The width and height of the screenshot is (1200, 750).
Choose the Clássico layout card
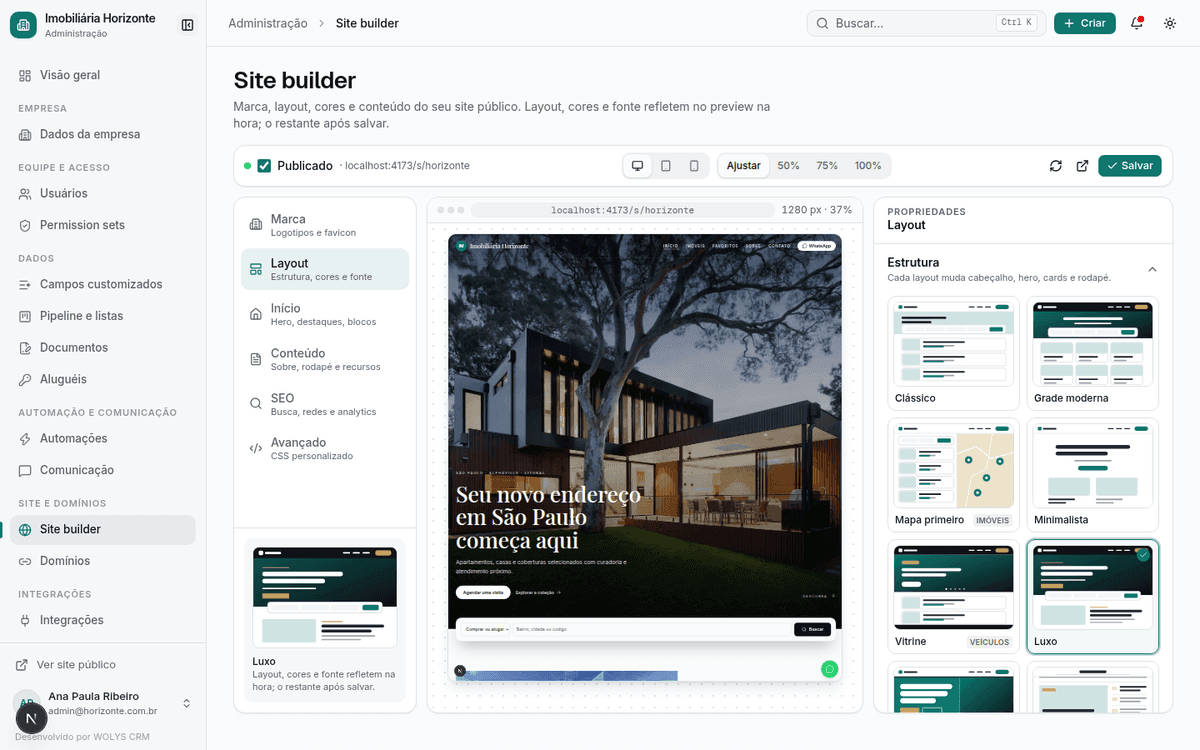[x=954, y=353]
